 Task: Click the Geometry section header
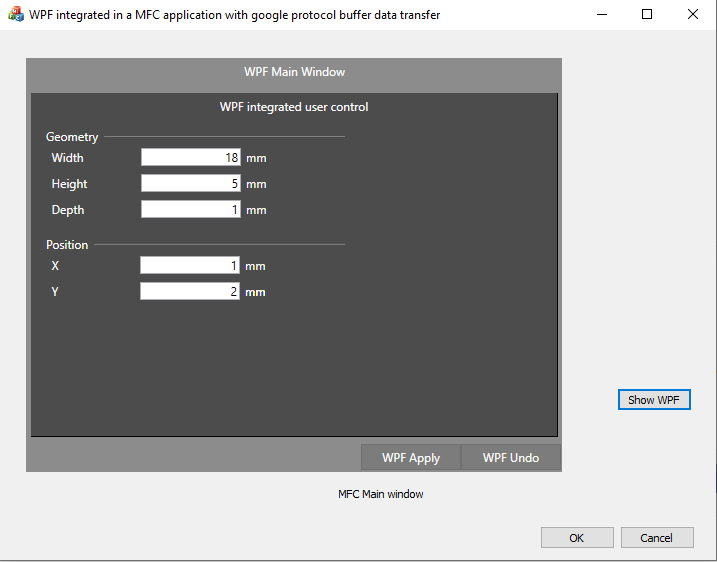tap(72, 137)
